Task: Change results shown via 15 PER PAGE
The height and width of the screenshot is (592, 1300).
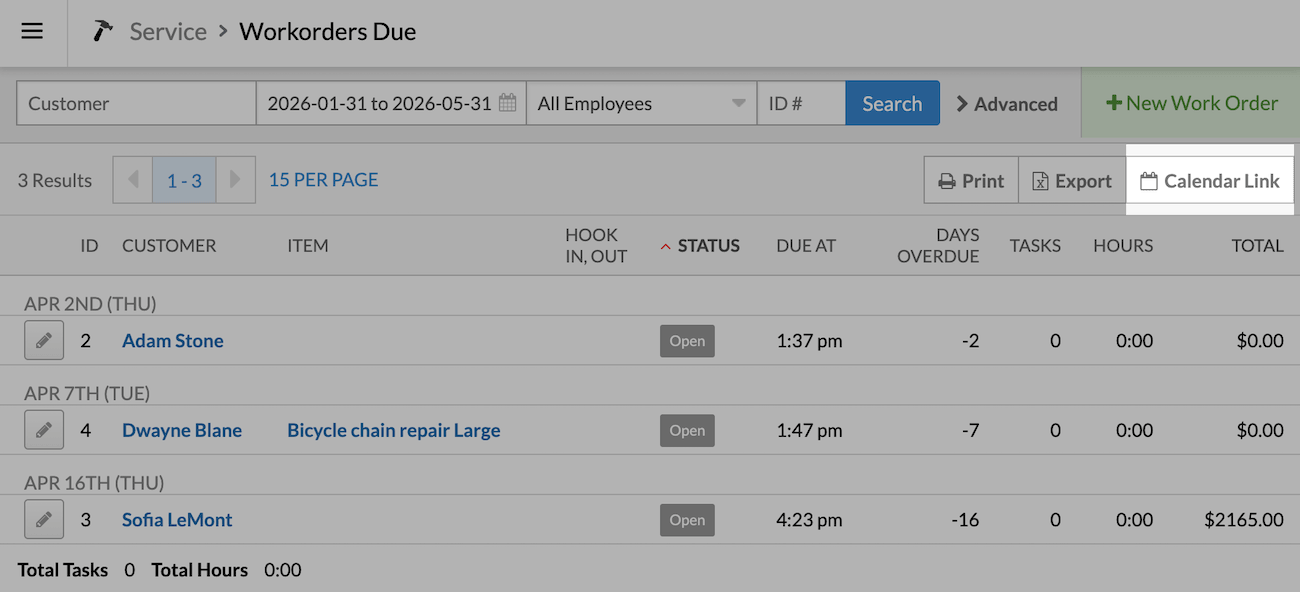Action: coord(322,180)
